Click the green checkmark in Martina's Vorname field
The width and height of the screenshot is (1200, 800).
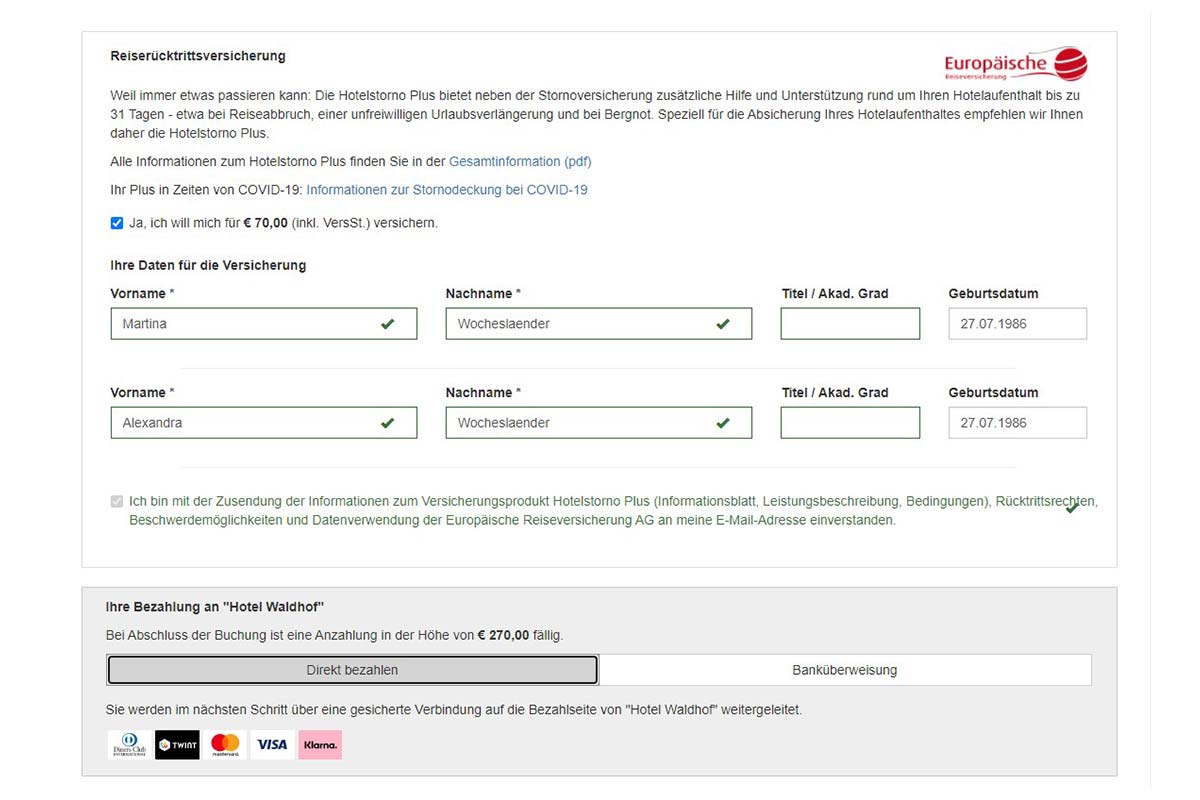click(387, 324)
